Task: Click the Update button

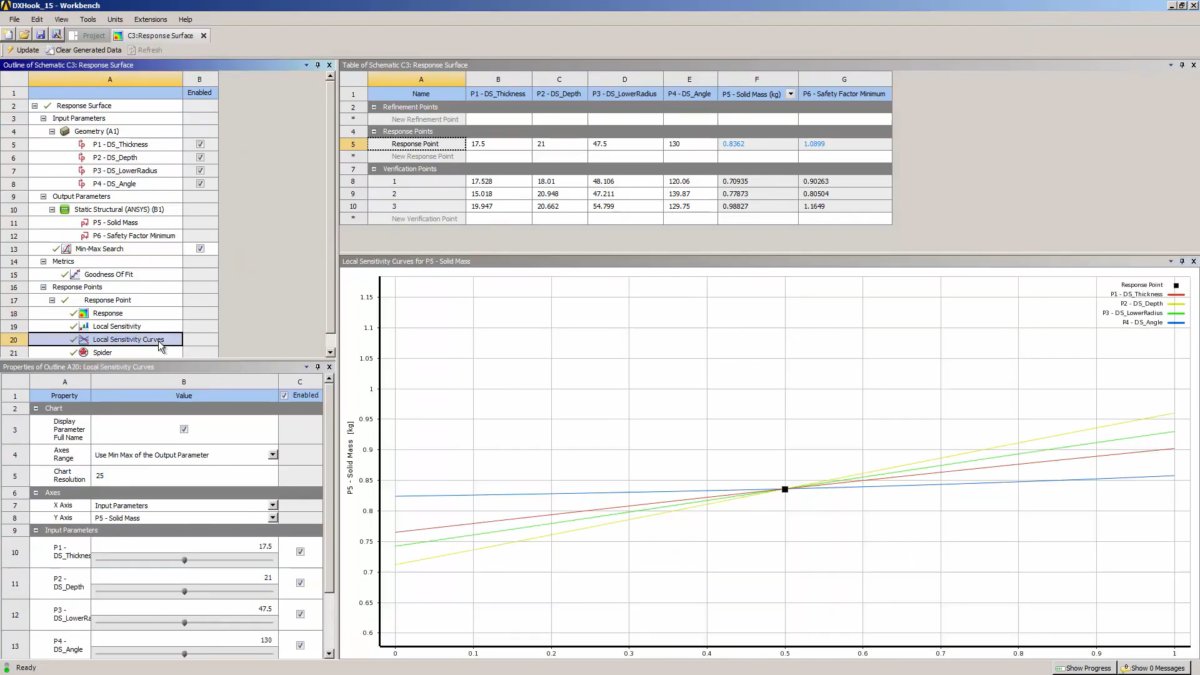Action: [22, 50]
